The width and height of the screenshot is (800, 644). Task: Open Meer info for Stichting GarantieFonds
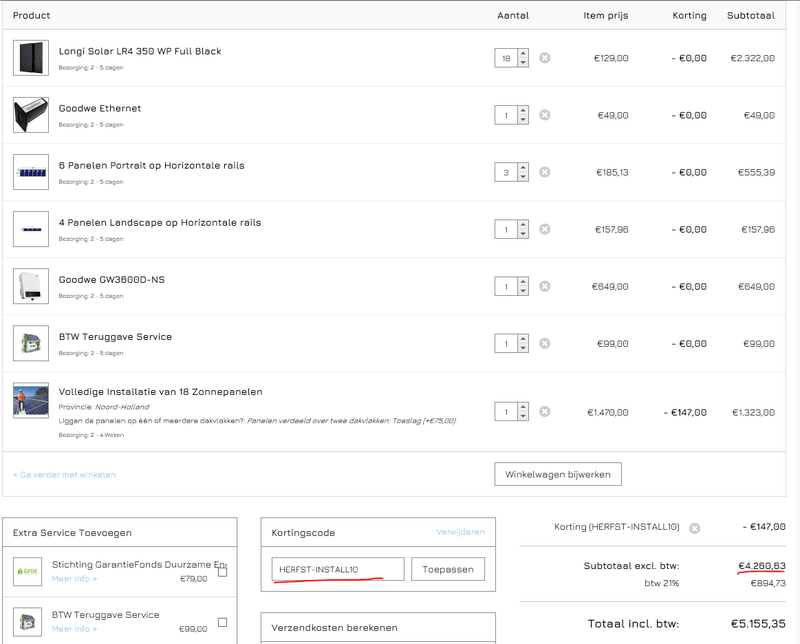coord(74,579)
